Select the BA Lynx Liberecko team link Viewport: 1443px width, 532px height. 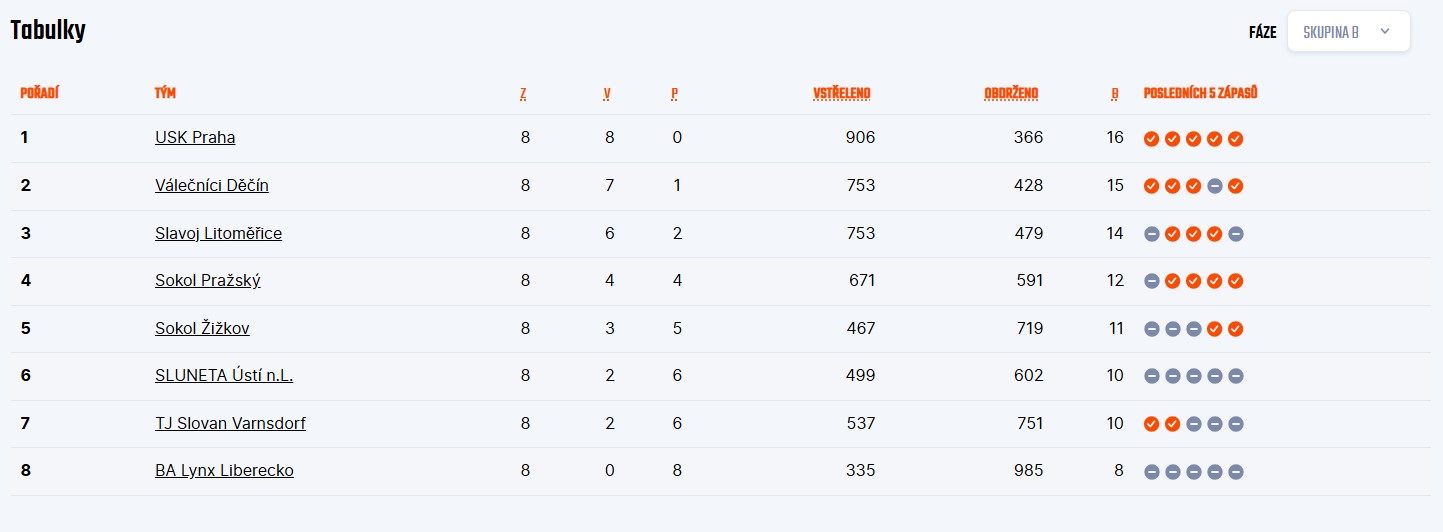224,470
